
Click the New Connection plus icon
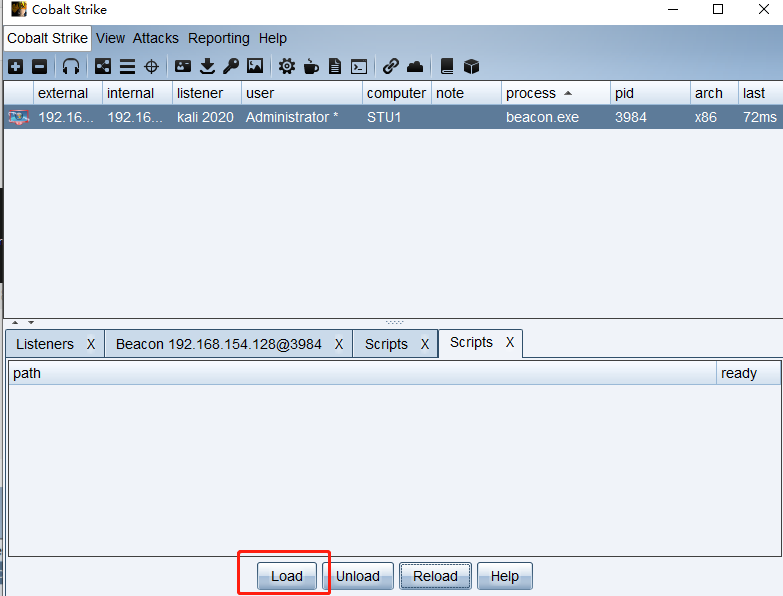[15, 66]
